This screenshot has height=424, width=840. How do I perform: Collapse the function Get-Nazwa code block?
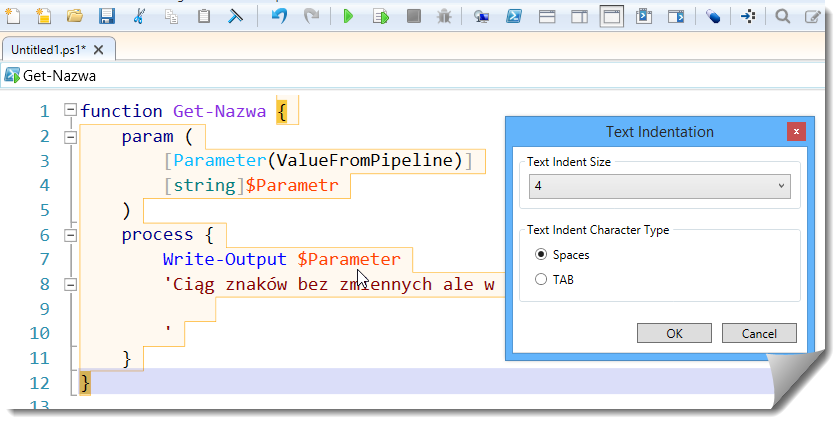pos(69,111)
